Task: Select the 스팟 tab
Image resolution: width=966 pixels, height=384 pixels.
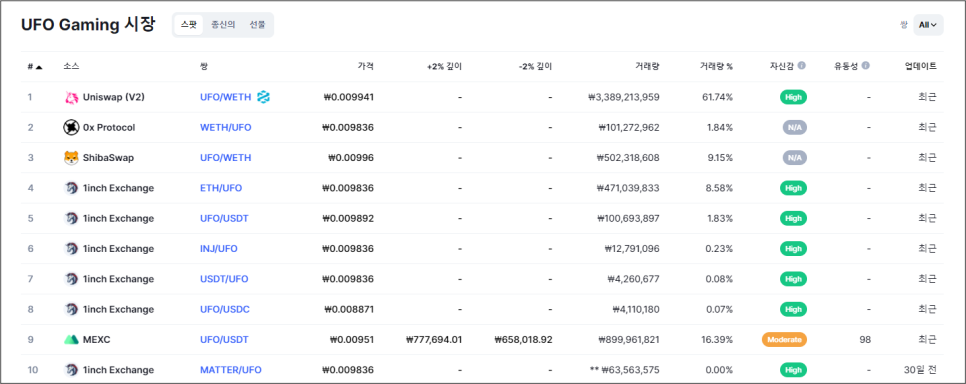Action: (189, 25)
